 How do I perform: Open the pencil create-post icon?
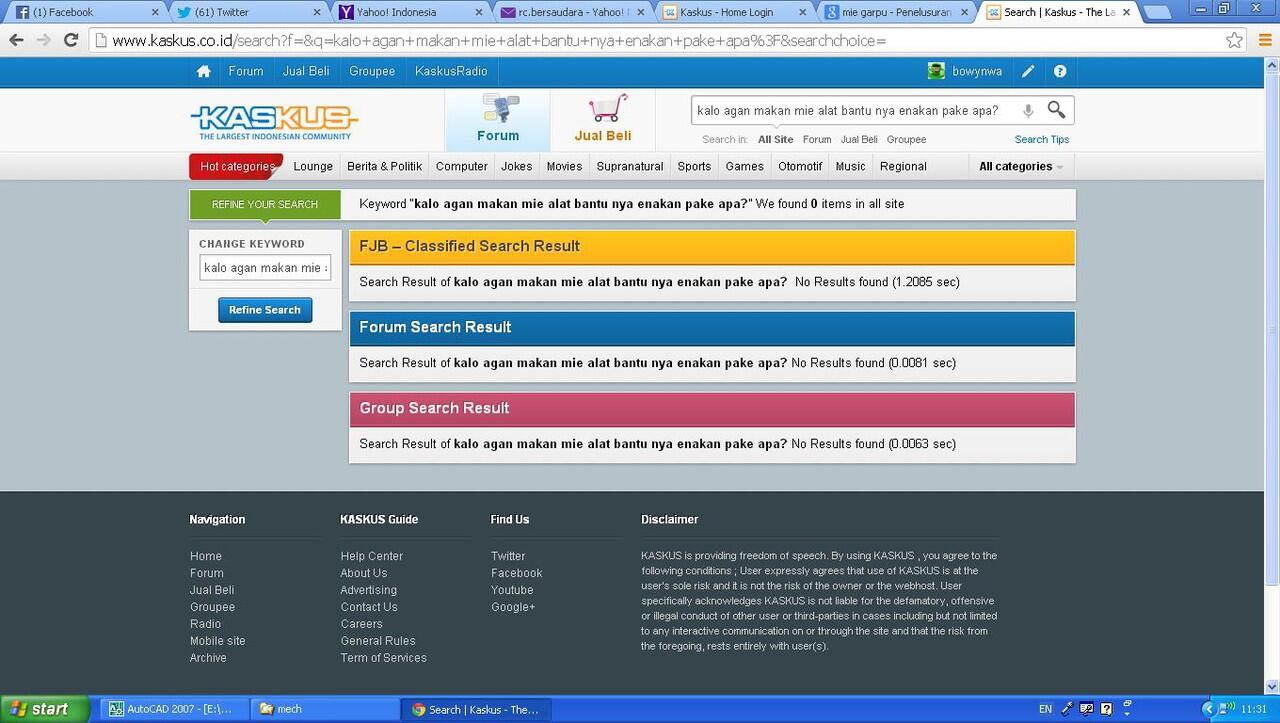pyautogui.click(x=1028, y=71)
